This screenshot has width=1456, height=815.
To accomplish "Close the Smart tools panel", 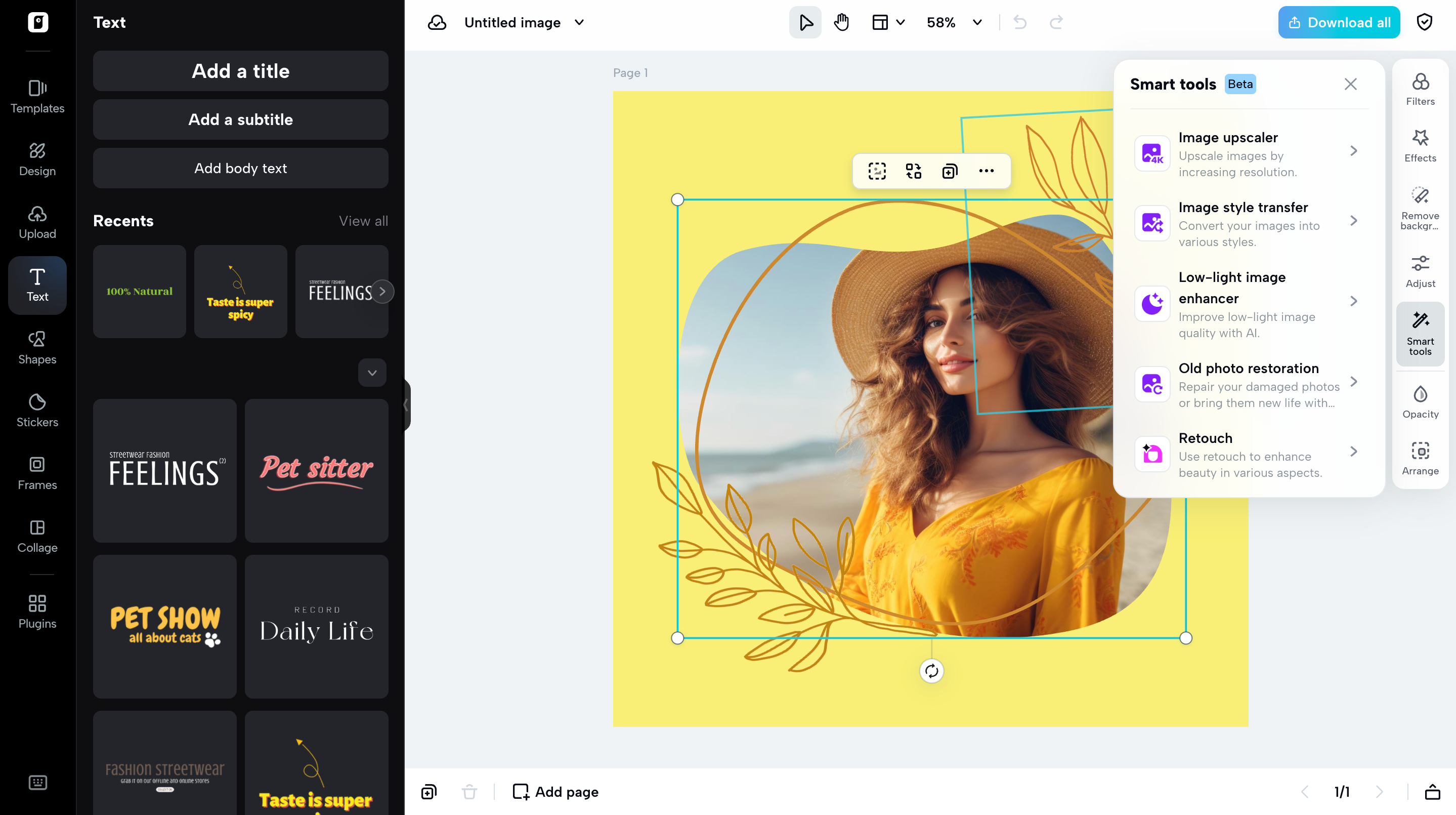I will pos(1351,84).
